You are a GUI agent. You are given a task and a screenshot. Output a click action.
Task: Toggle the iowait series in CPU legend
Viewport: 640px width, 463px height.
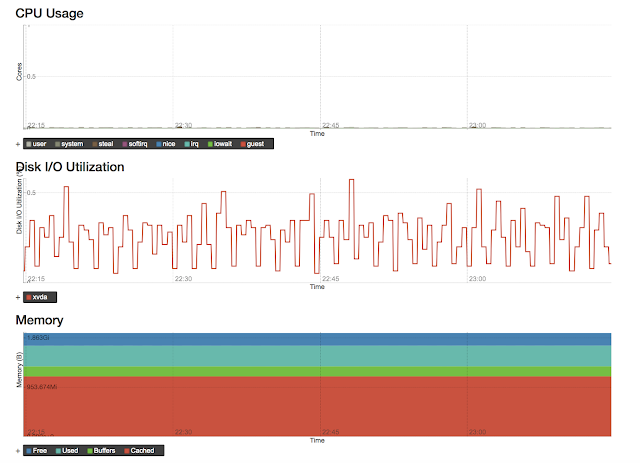pyautogui.click(x=220, y=144)
